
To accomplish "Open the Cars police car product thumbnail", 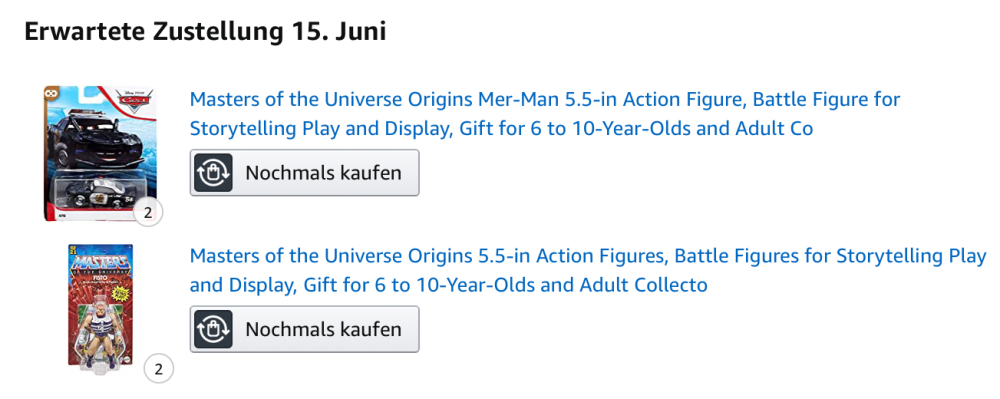I will 99,154.
